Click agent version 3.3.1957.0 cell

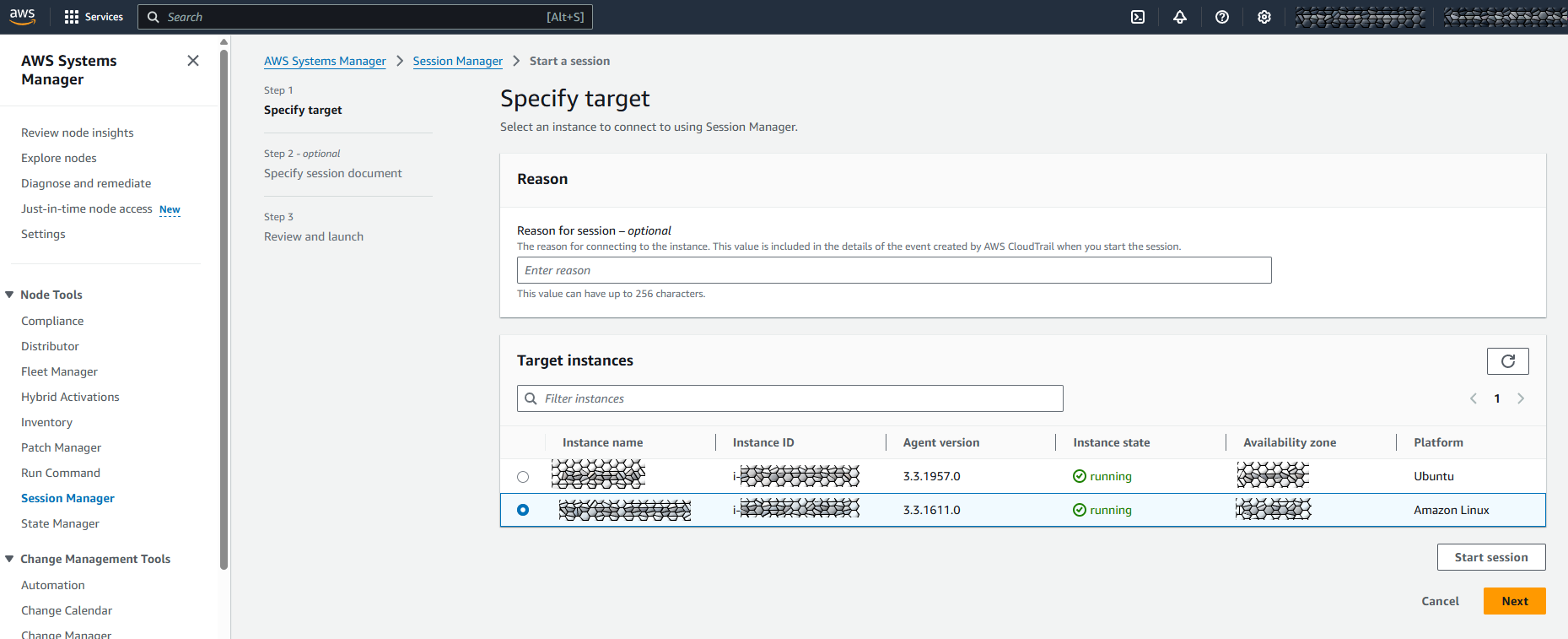point(932,476)
